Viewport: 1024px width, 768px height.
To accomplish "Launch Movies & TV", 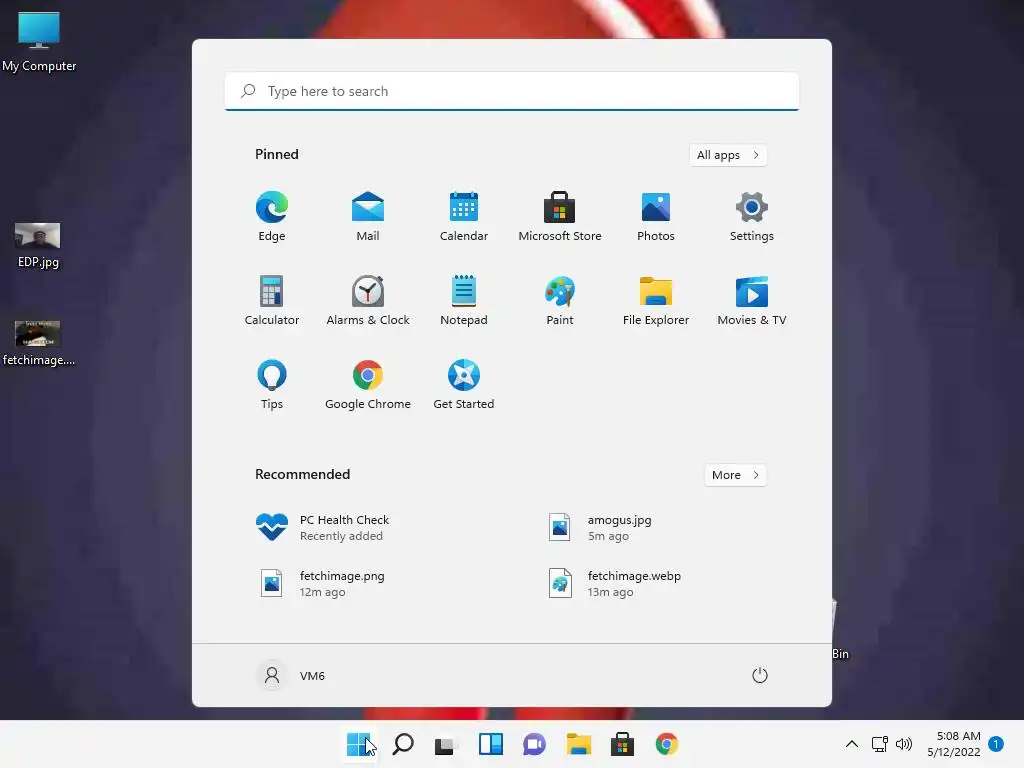I will click(752, 300).
